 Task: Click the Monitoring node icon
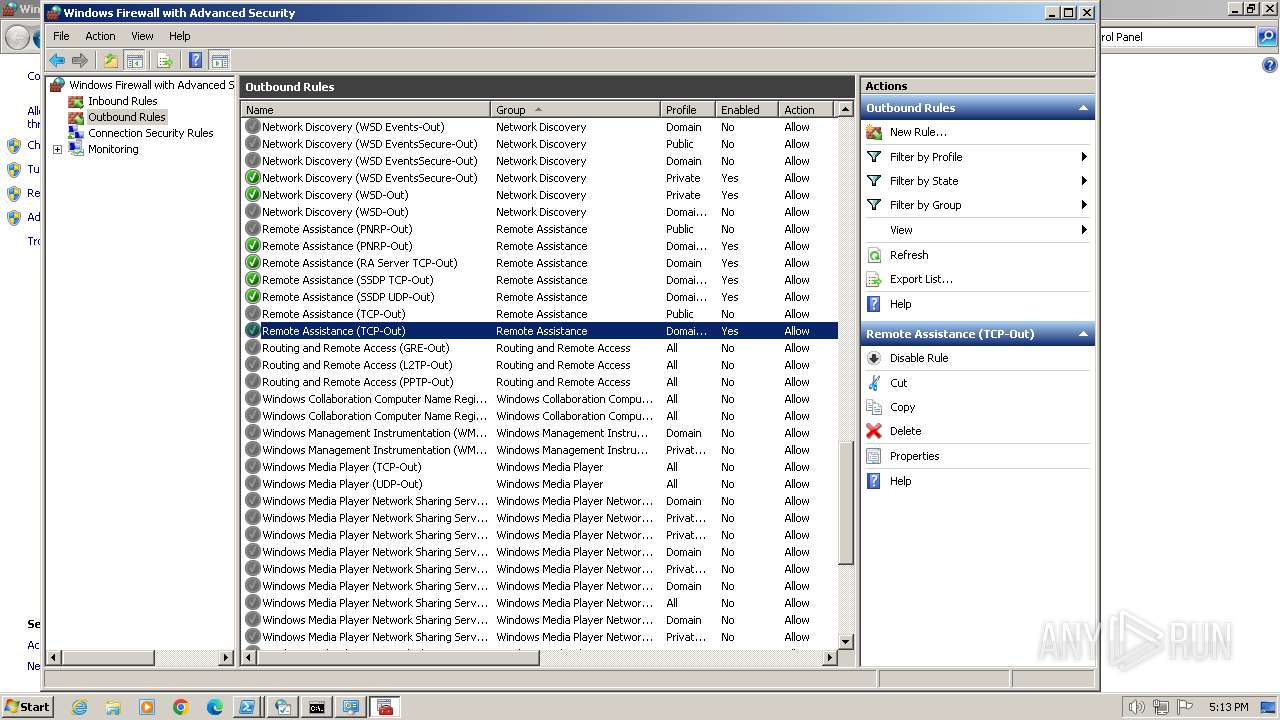pyautogui.click(x=76, y=149)
